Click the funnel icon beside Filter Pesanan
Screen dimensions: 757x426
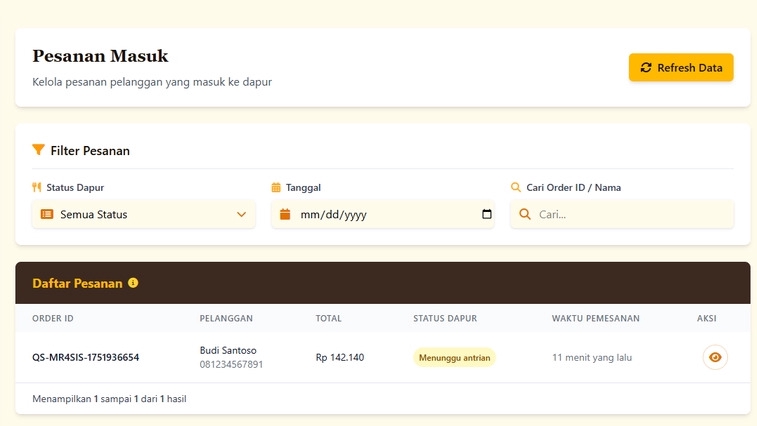[x=38, y=150]
